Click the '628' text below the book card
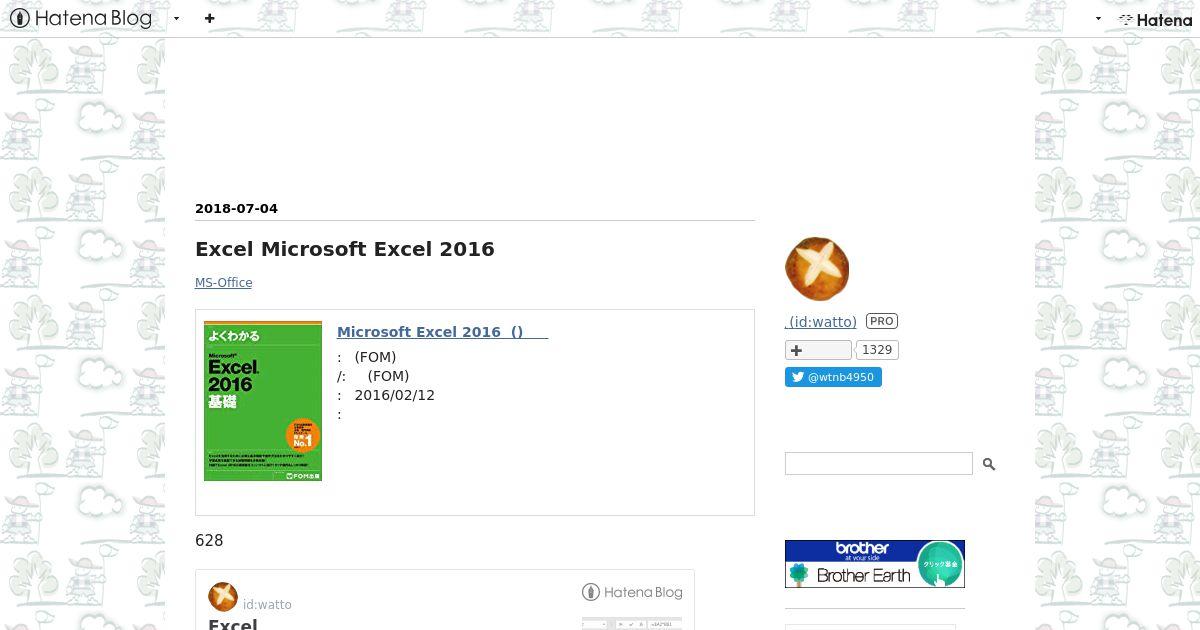1200x630 pixels. 209,541
